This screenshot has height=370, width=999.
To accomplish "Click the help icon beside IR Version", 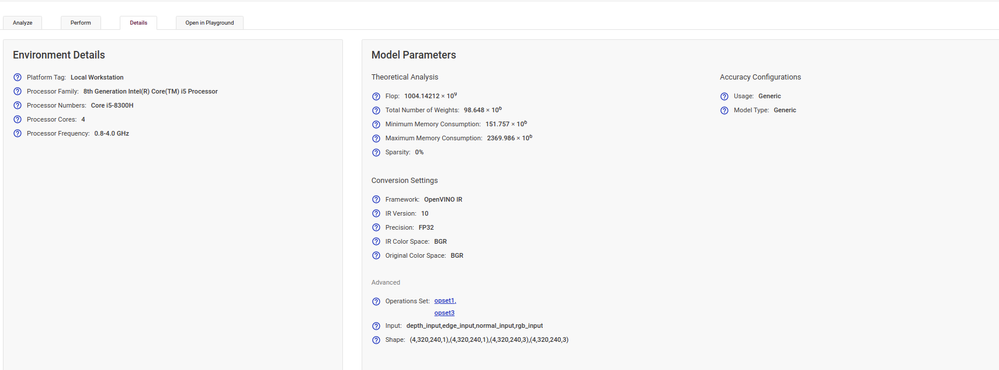I will (376, 213).
